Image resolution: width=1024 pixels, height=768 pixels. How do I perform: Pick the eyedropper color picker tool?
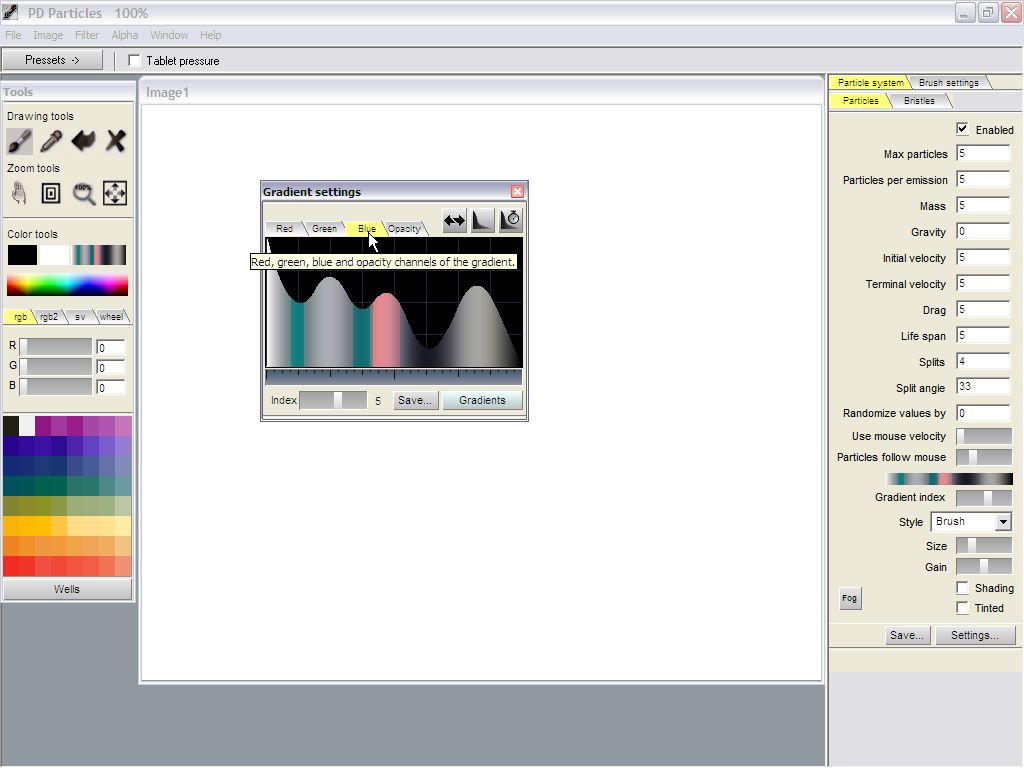coord(51,141)
